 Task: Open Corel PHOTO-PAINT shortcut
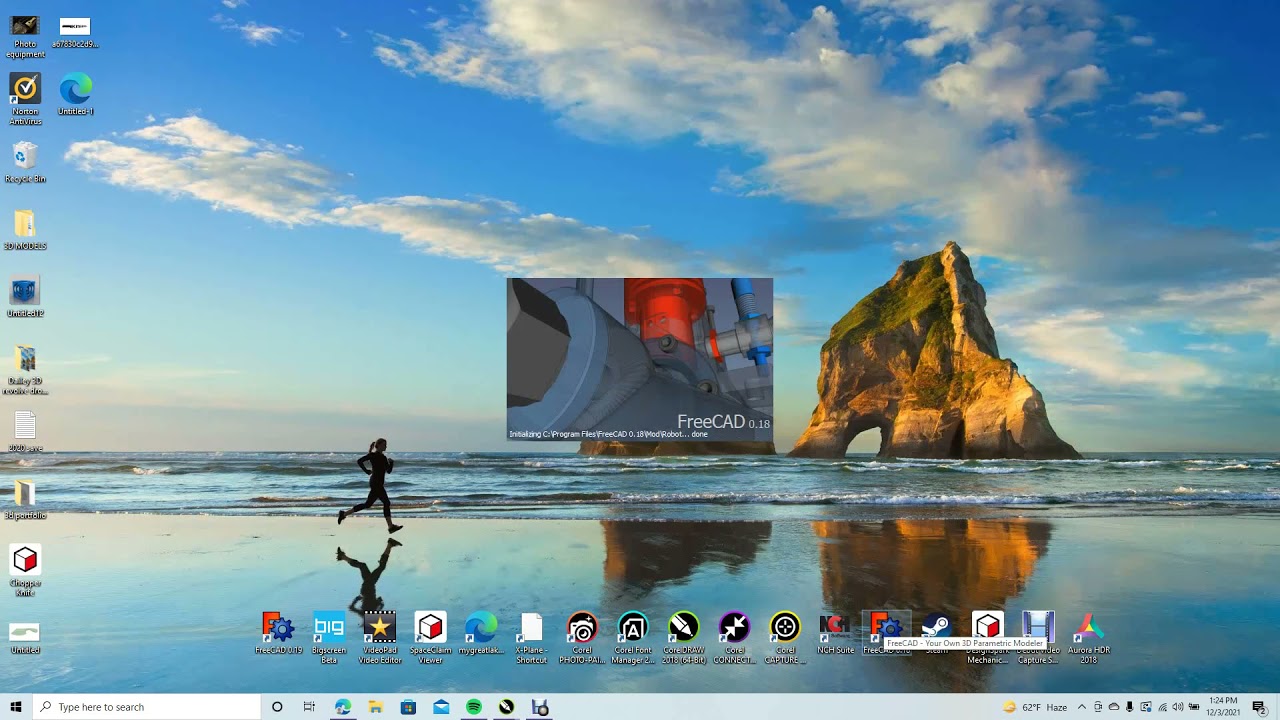(x=582, y=637)
